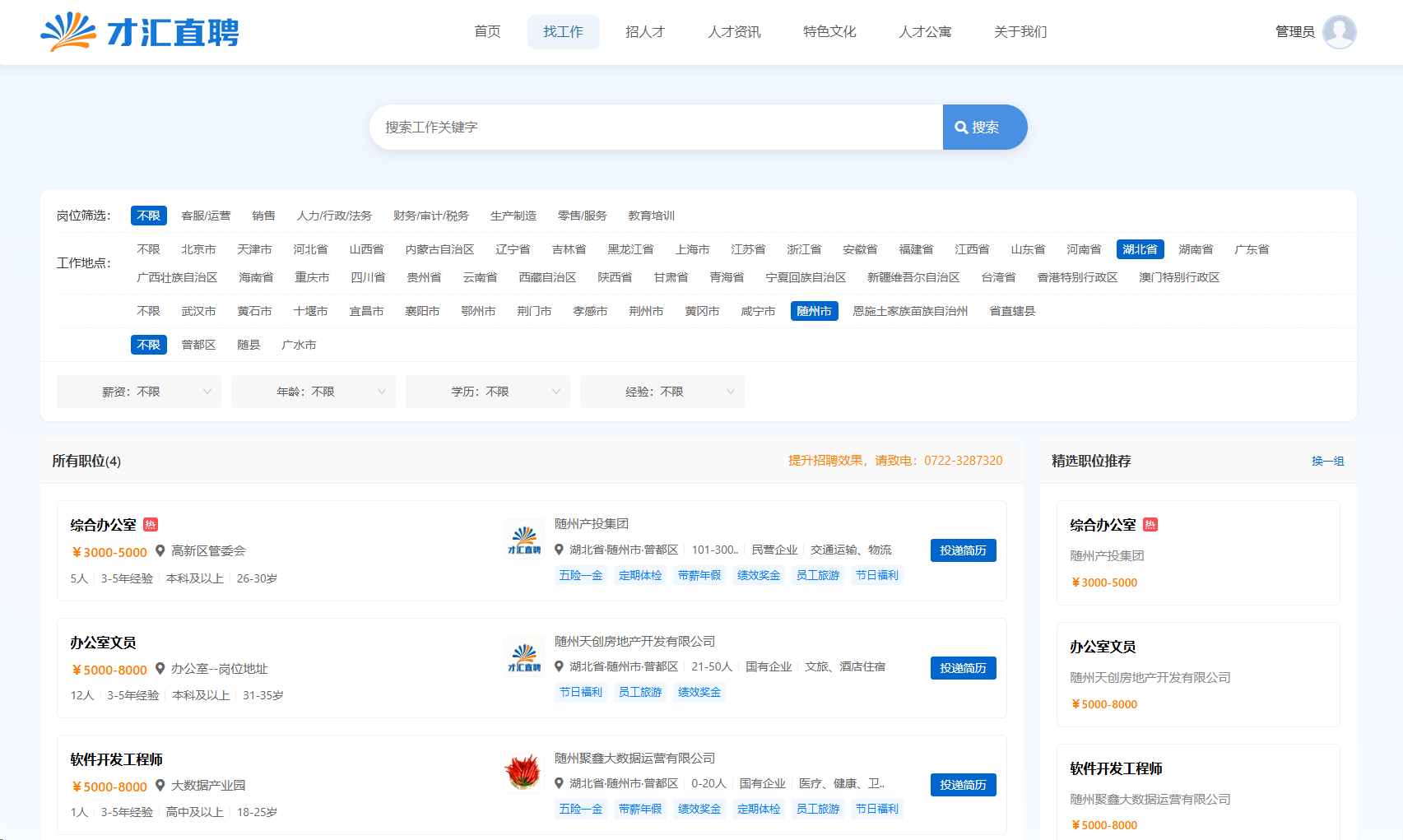Expand the 薪资 salary dropdown
The width and height of the screenshot is (1403, 840).
(x=139, y=392)
